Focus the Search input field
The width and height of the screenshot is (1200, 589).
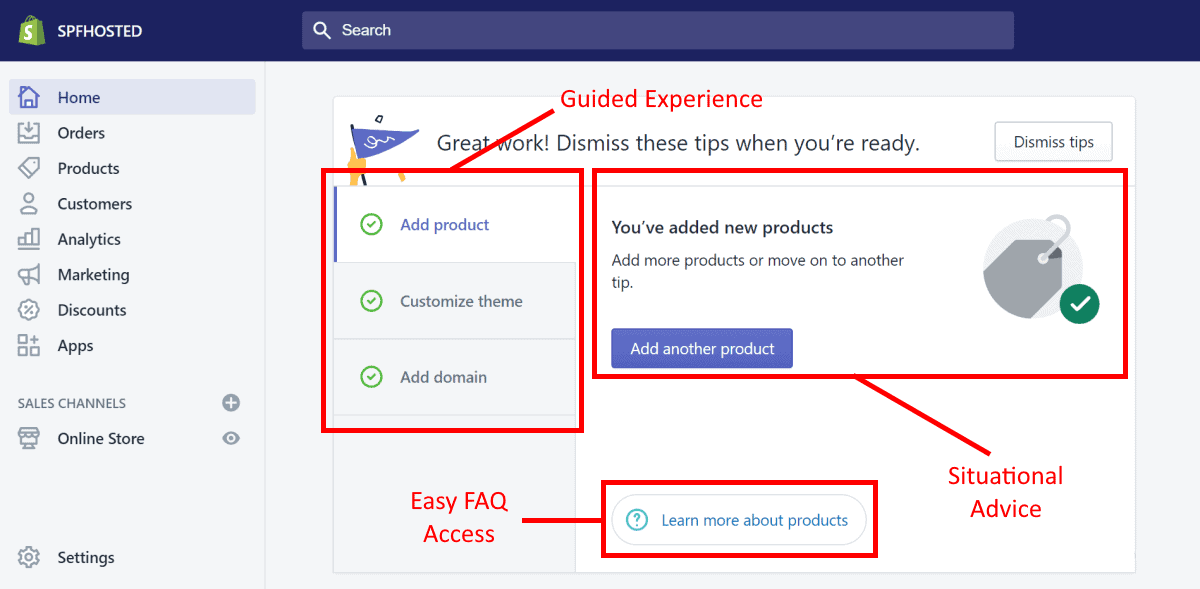[658, 30]
